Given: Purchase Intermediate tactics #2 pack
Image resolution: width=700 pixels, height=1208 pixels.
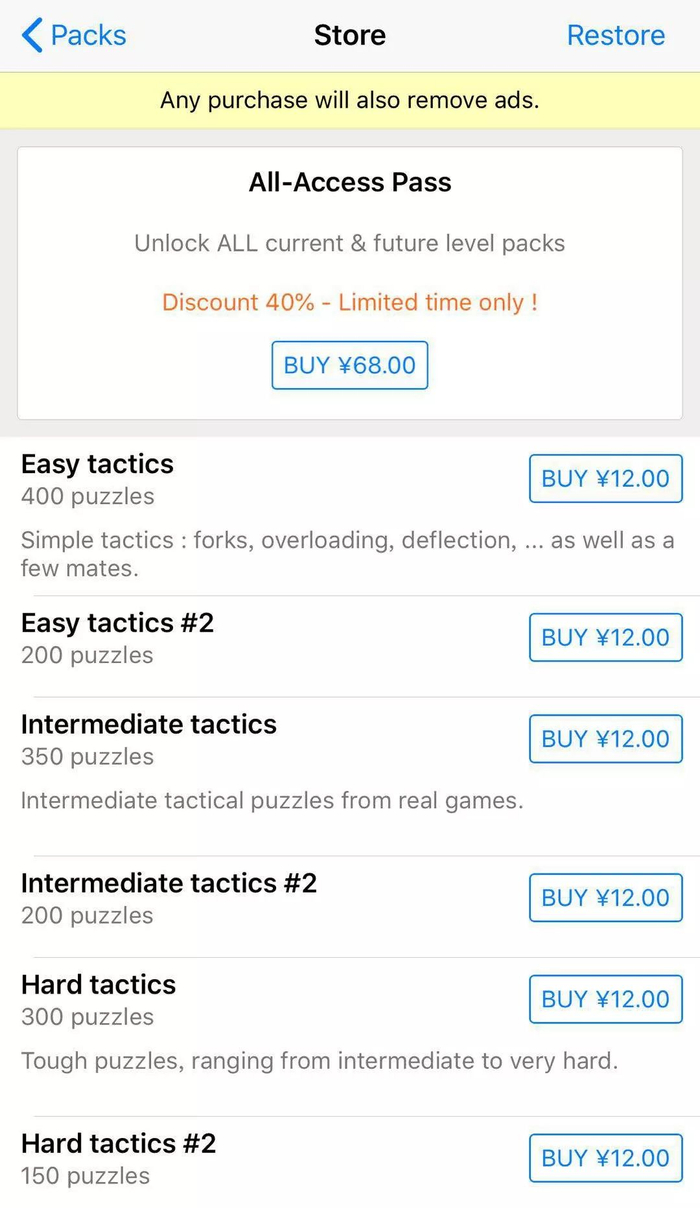Looking at the screenshot, I should tap(605, 898).
